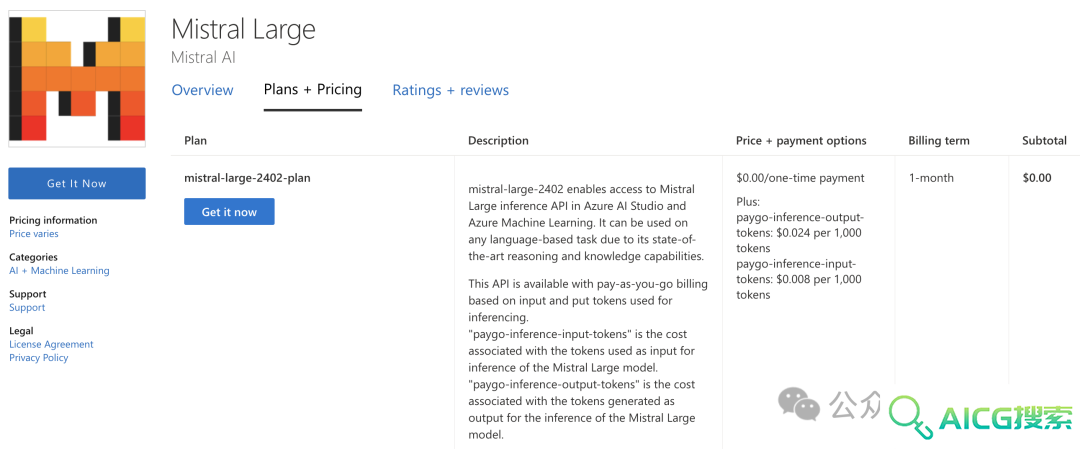This screenshot has height=449, width=1080.
Task: Switch to the Overview tab
Action: point(202,90)
